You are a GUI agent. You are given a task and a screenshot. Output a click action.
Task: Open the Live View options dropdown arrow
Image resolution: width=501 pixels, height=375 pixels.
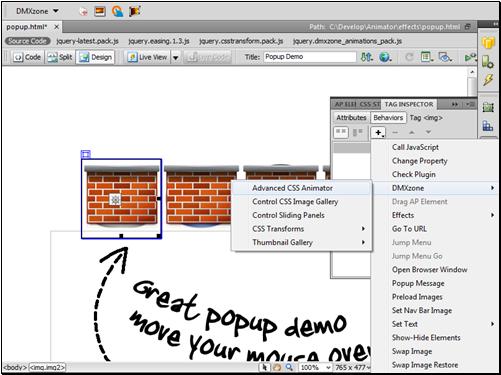coord(175,58)
